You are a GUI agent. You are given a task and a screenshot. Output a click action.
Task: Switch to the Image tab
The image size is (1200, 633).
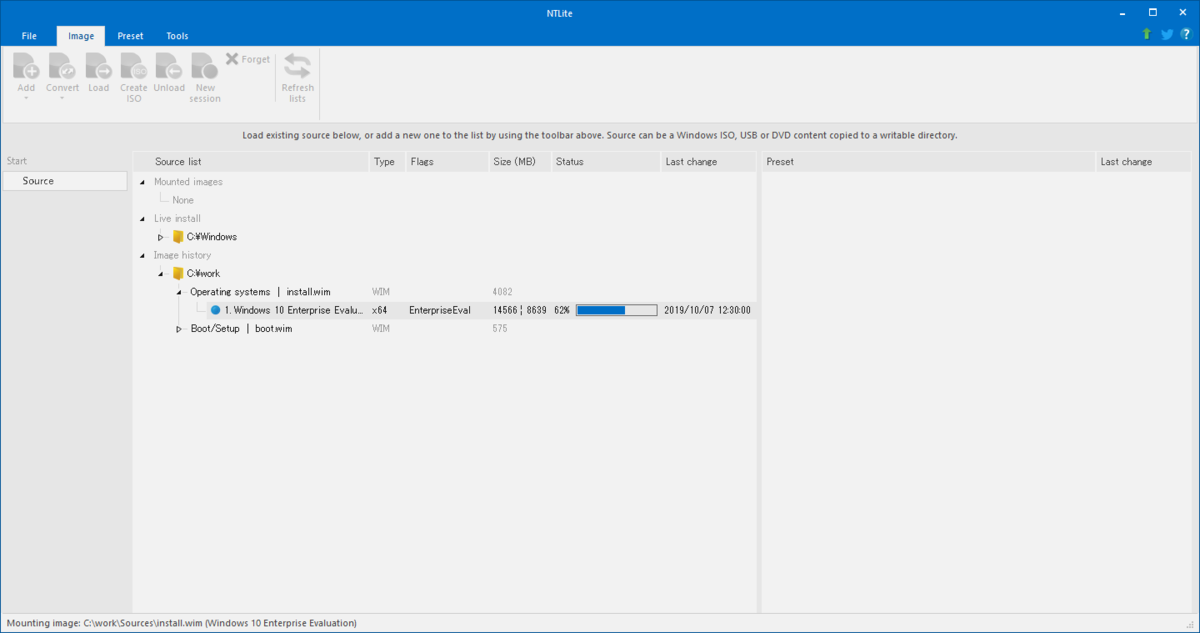pyautogui.click(x=81, y=36)
